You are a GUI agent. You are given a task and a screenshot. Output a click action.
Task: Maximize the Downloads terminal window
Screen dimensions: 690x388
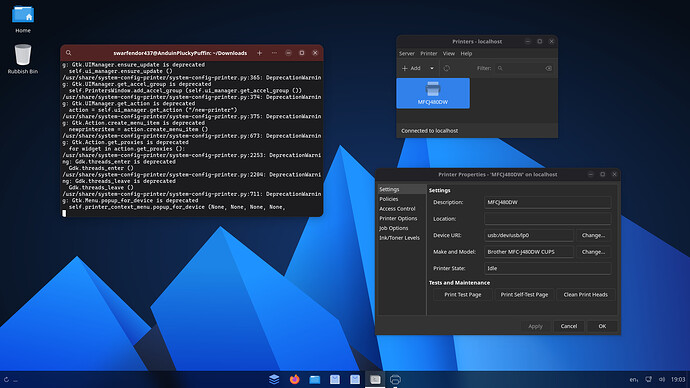tap(302, 53)
